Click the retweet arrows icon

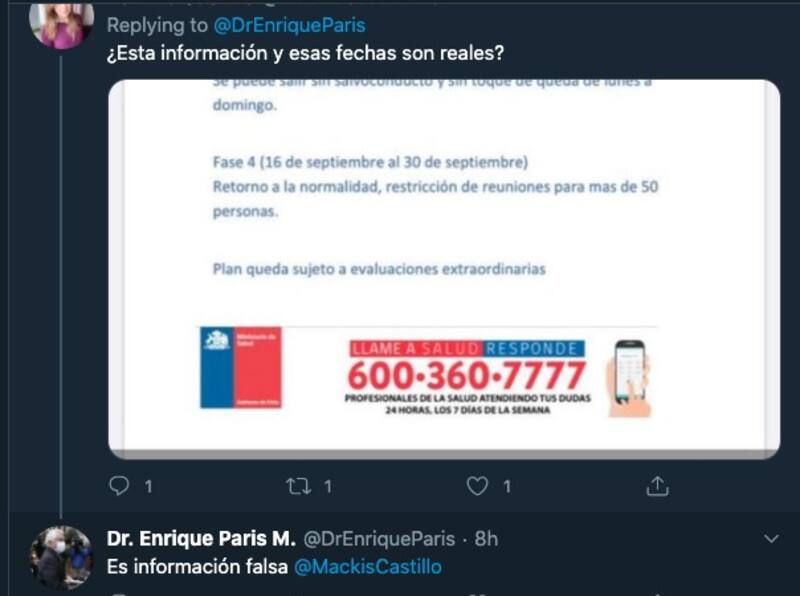[x=298, y=486]
